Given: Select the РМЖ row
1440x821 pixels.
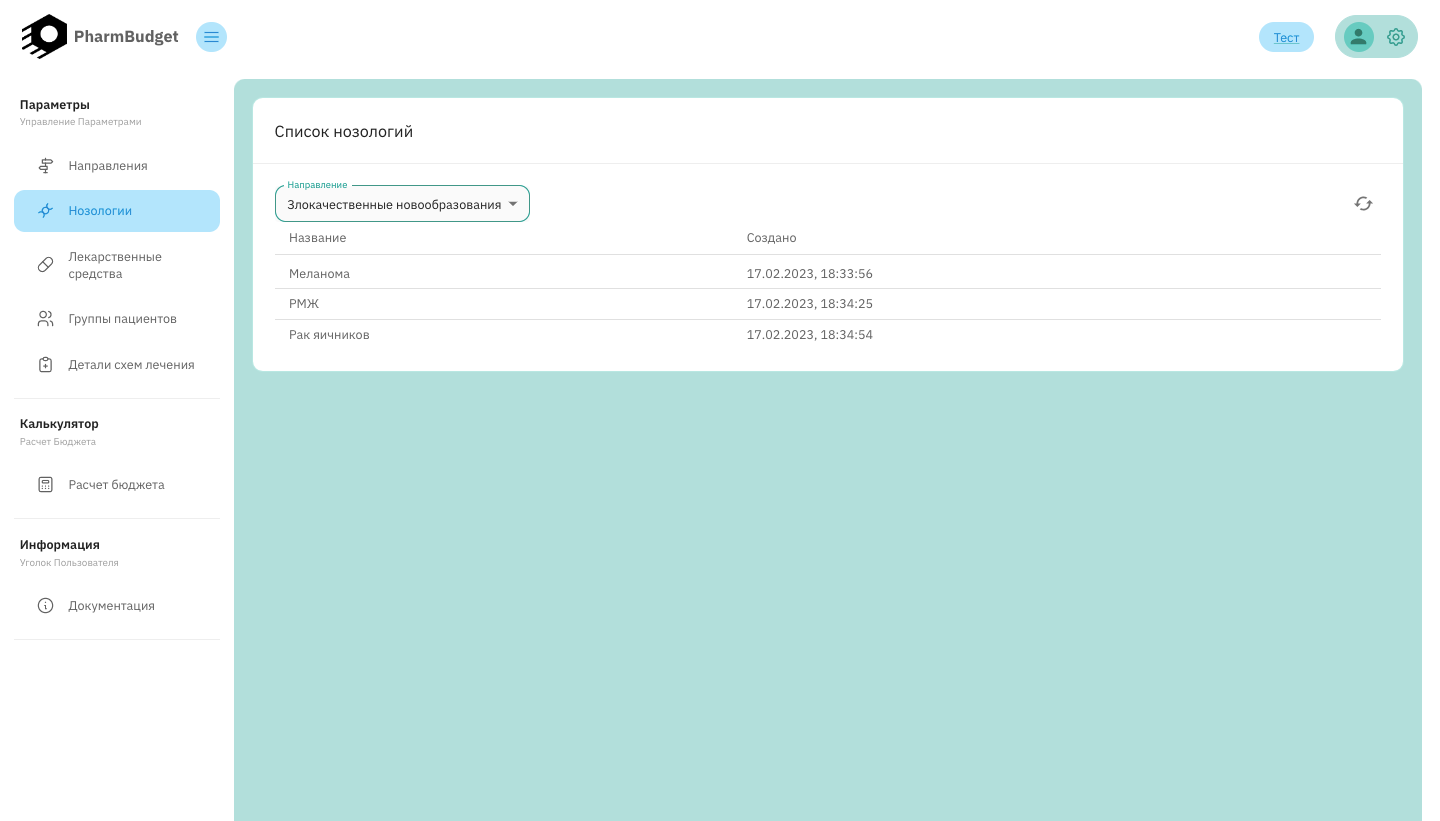Looking at the screenshot, I should [x=828, y=304].
